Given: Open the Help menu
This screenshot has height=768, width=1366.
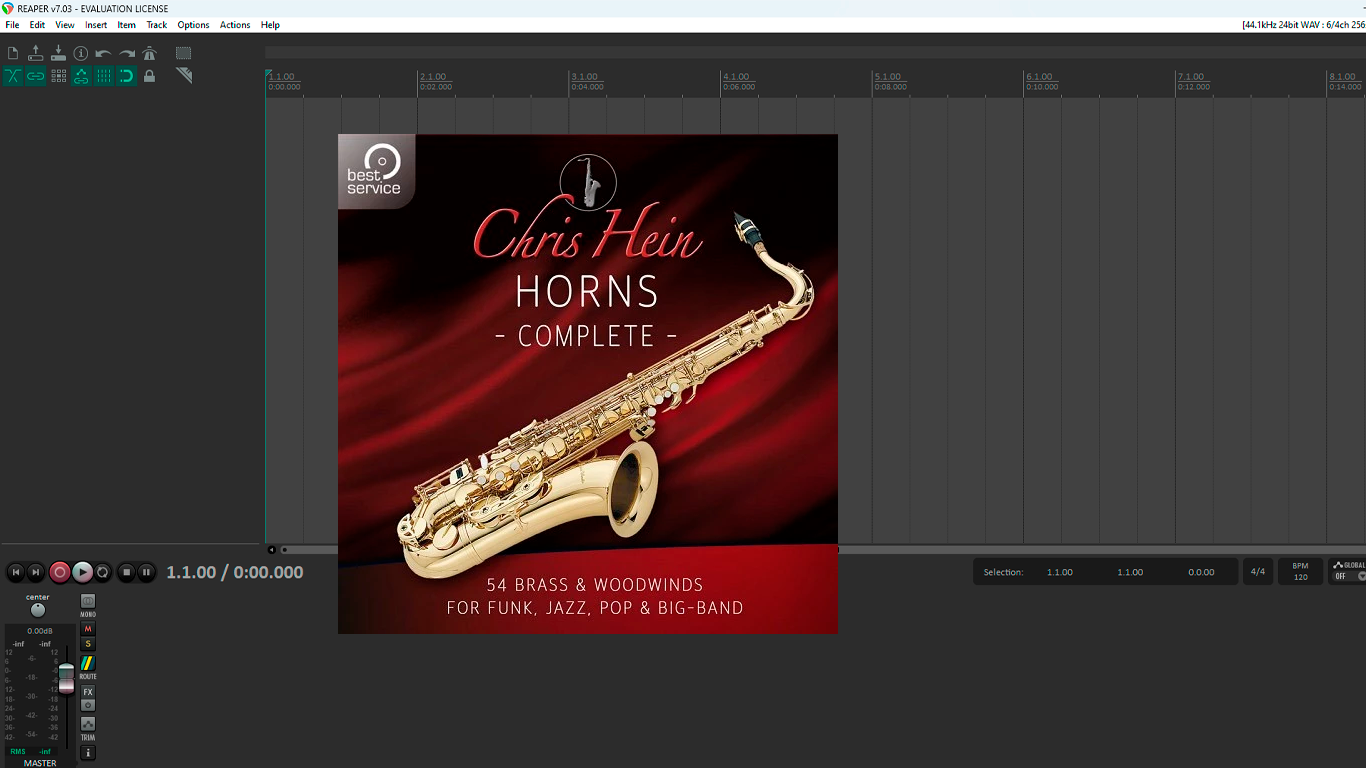Looking at the screenshot, I should coord(270,25).
